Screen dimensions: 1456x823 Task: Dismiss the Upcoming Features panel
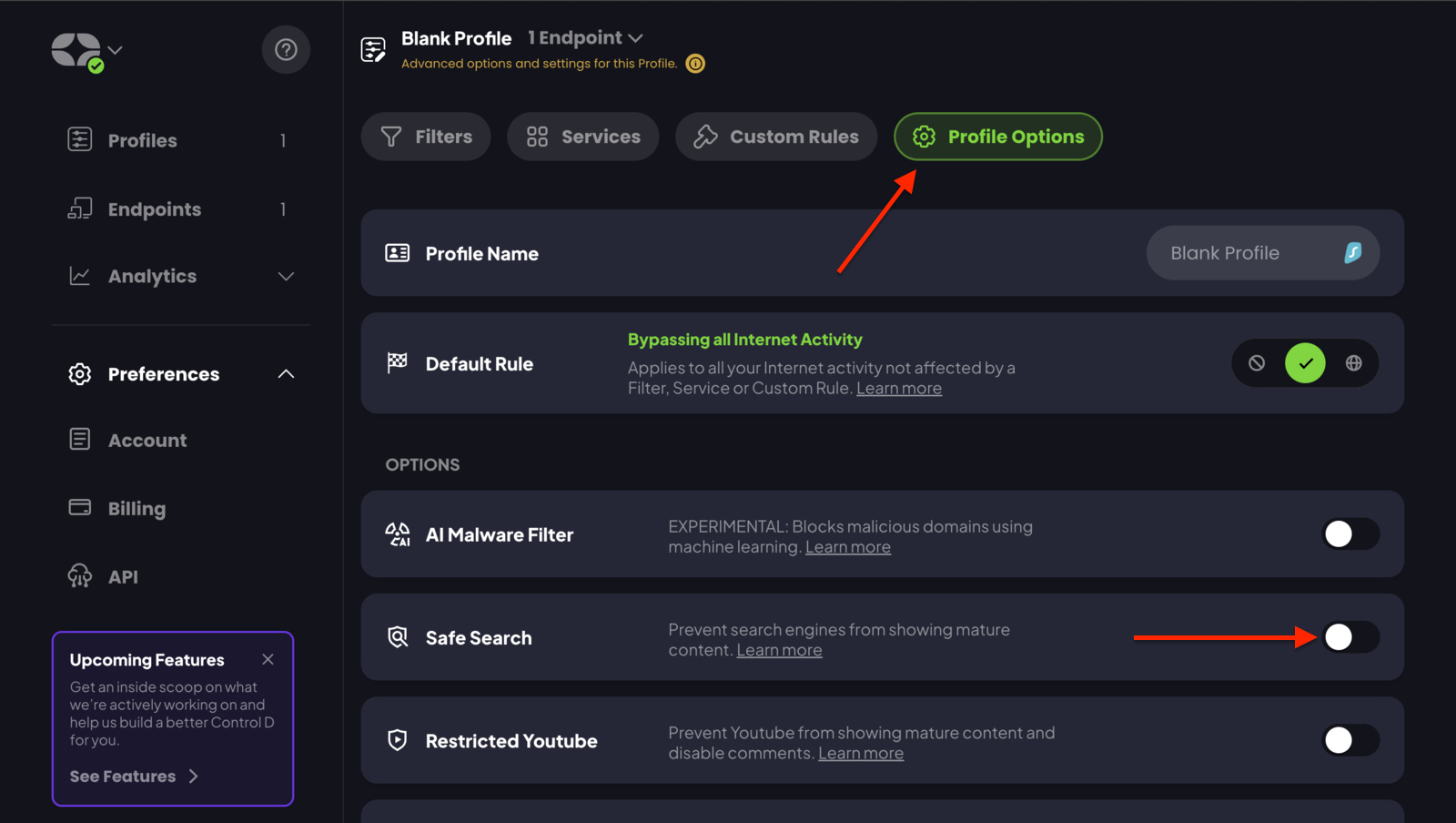(x=268, y=658)
